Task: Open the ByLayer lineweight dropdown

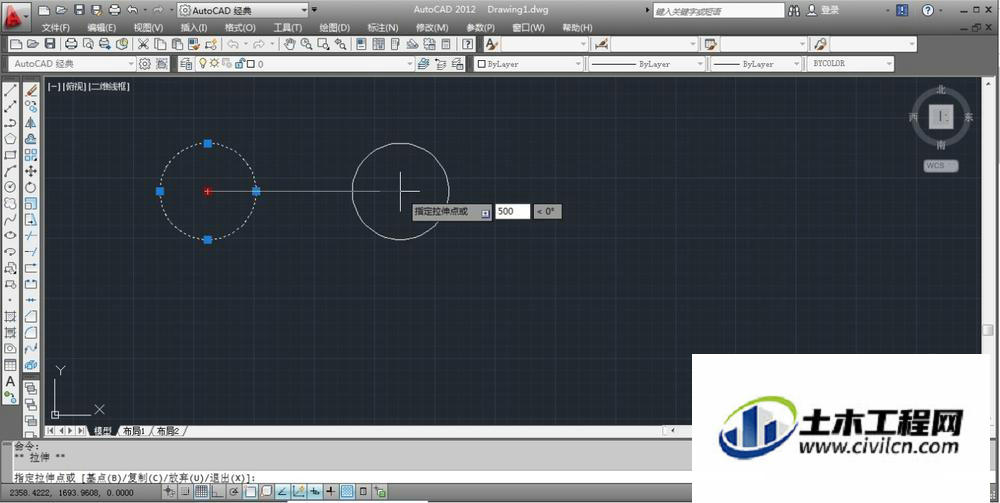Action: point(756,64)
